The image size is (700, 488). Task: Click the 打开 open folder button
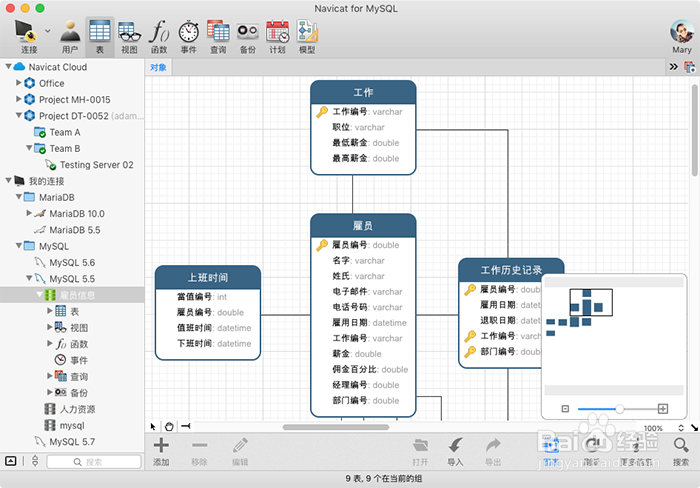pyautogui.click(x=420, y=451)
